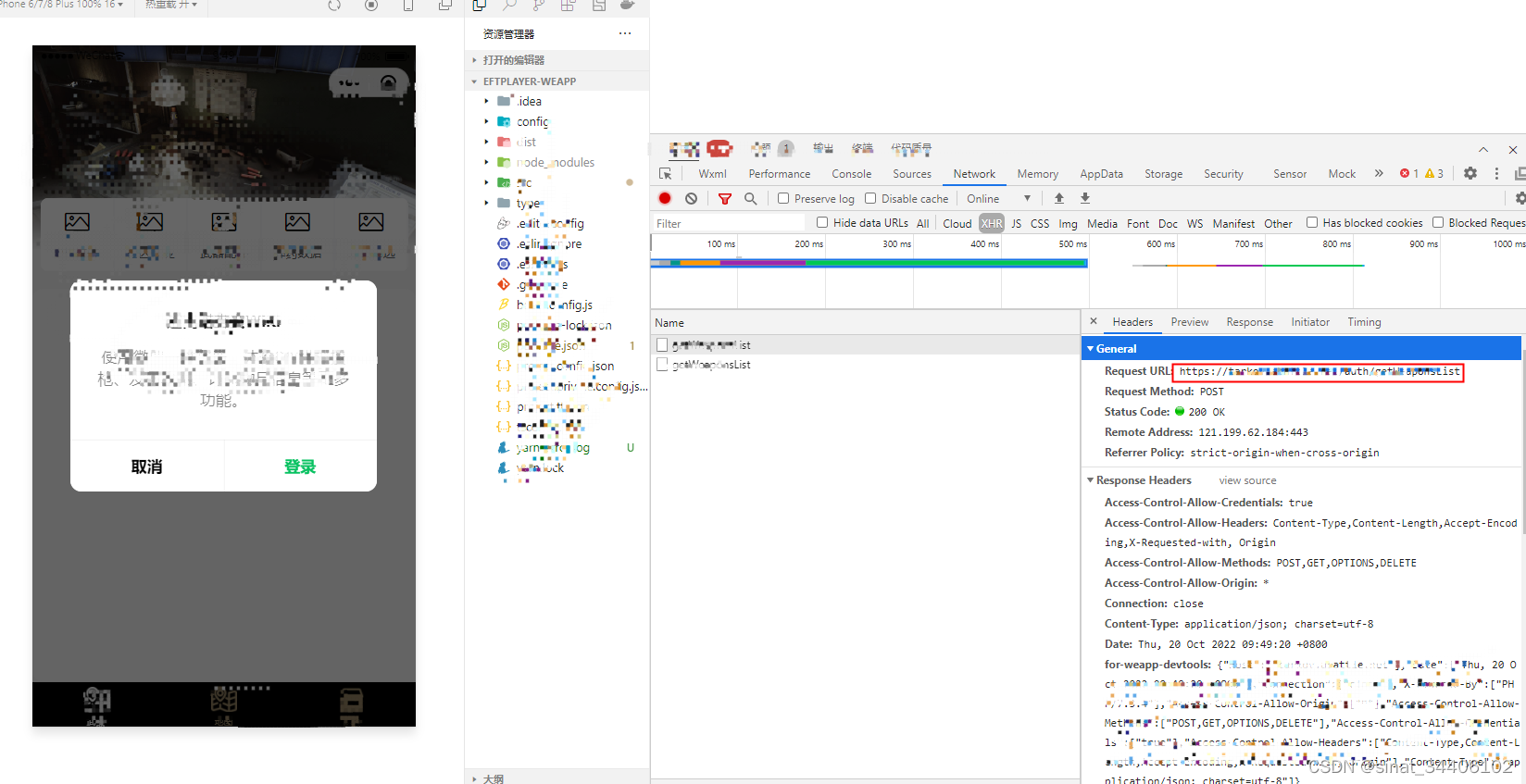Stop recording network log (red circle)

(x=665, y=198)
